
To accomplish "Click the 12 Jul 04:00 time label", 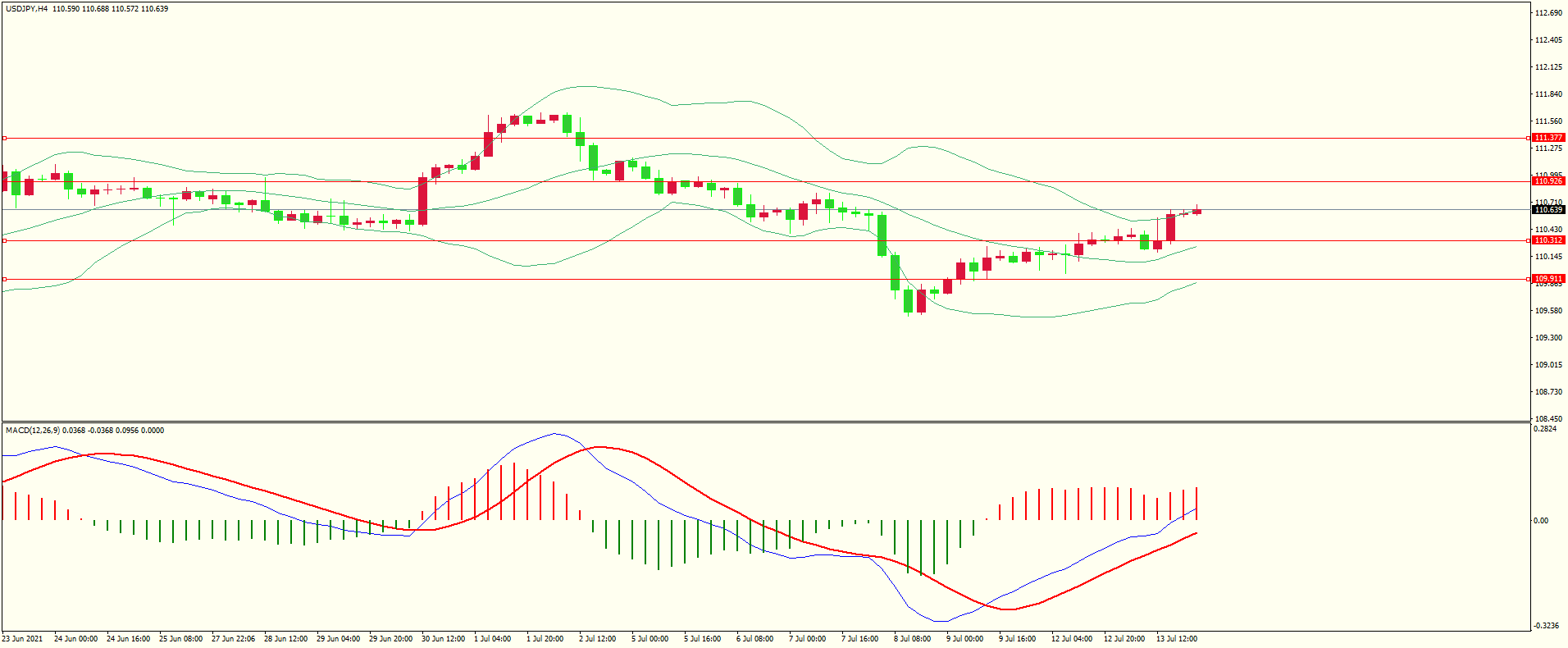I will [1072, 639].
